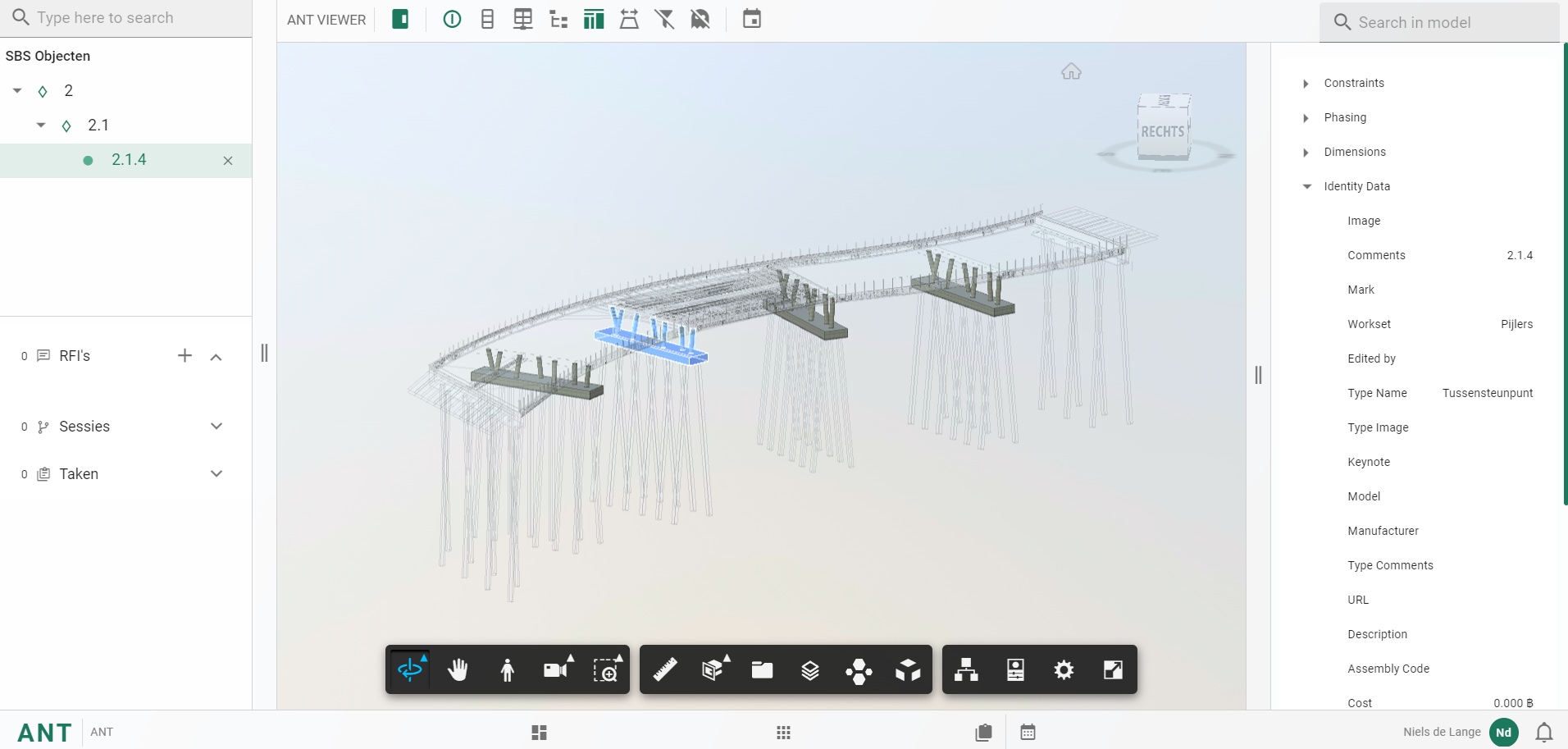Expand the Sessies section chevron
Viewport: 1568px width, 749px height.
click(217, 427)
